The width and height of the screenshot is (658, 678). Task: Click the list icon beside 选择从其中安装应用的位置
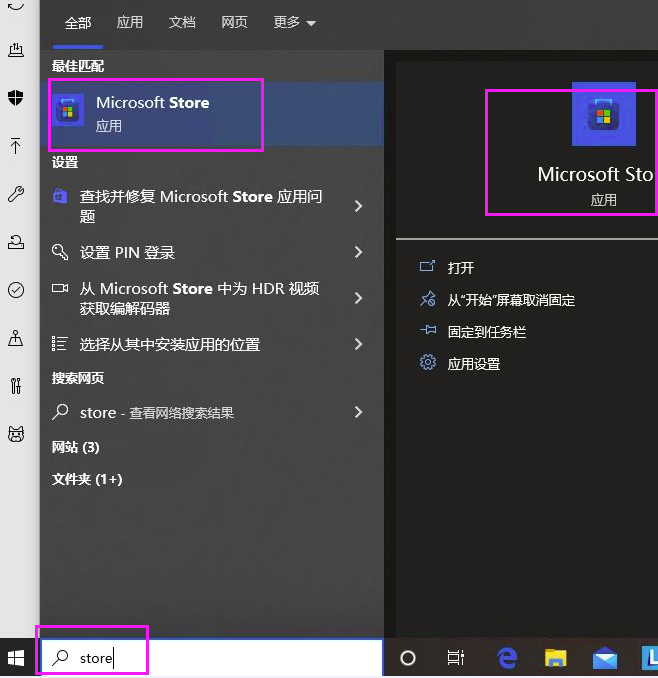tap(59, 343)
